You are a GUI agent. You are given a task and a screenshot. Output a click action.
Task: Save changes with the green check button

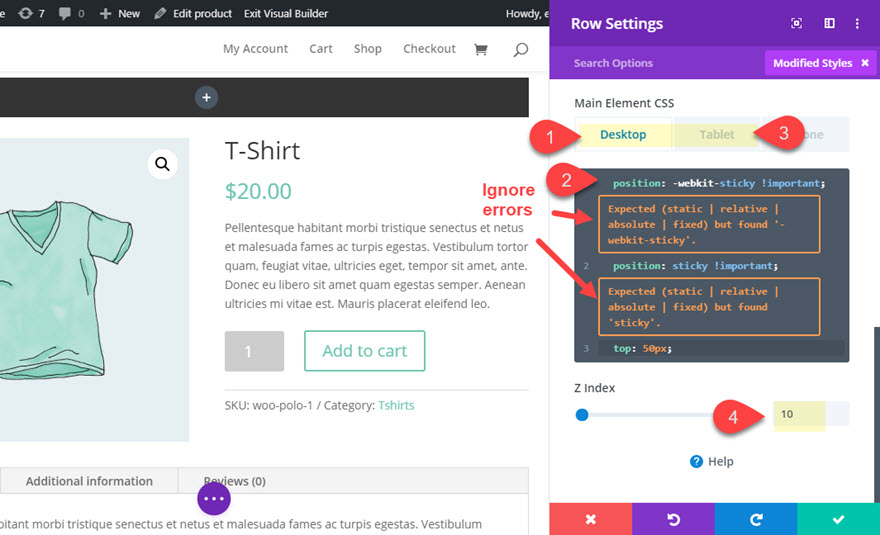pyautogui.click(x=838, y=519)
